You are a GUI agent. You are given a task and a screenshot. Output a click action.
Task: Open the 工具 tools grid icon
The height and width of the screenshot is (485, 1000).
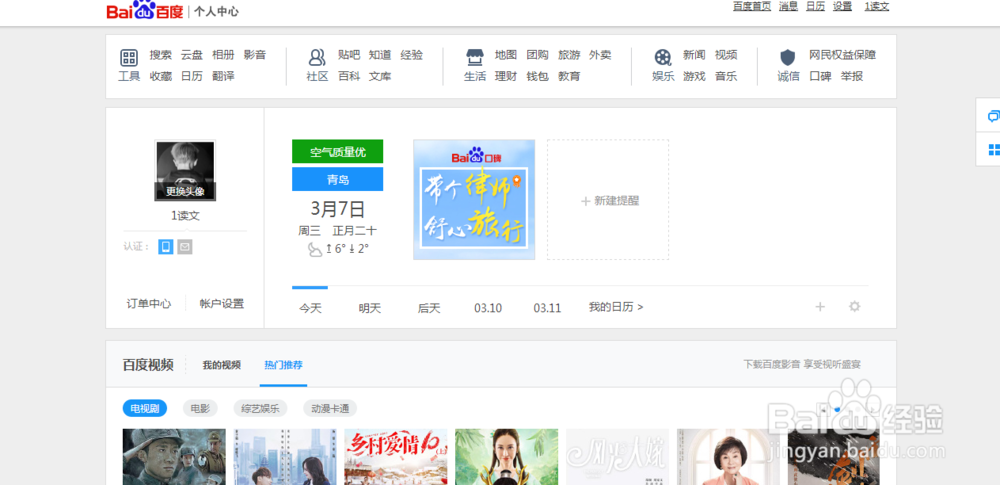click(x=129, y=58)
